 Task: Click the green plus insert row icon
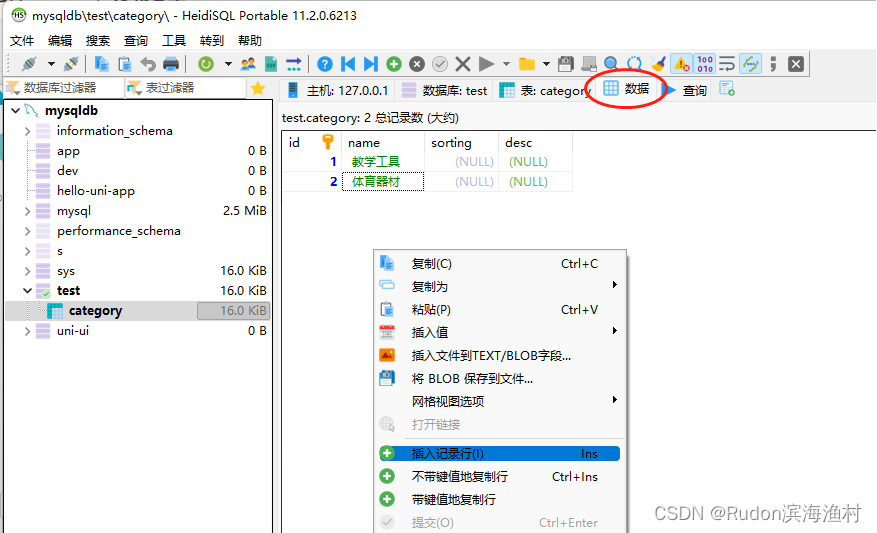pos(394,64)
